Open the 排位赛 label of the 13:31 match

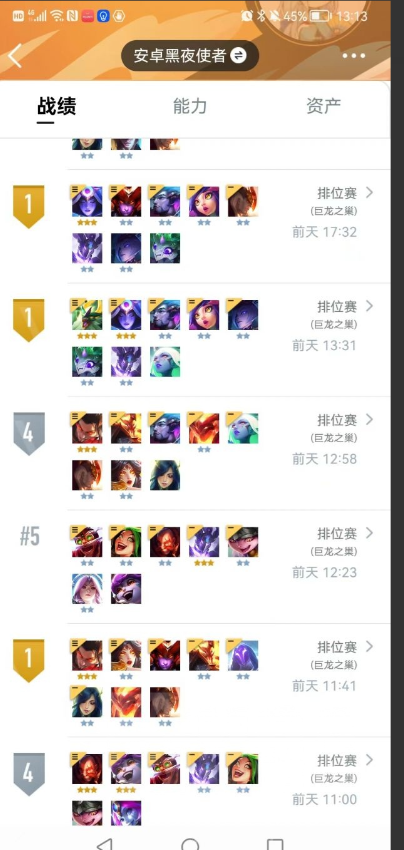tap(337, 307)
